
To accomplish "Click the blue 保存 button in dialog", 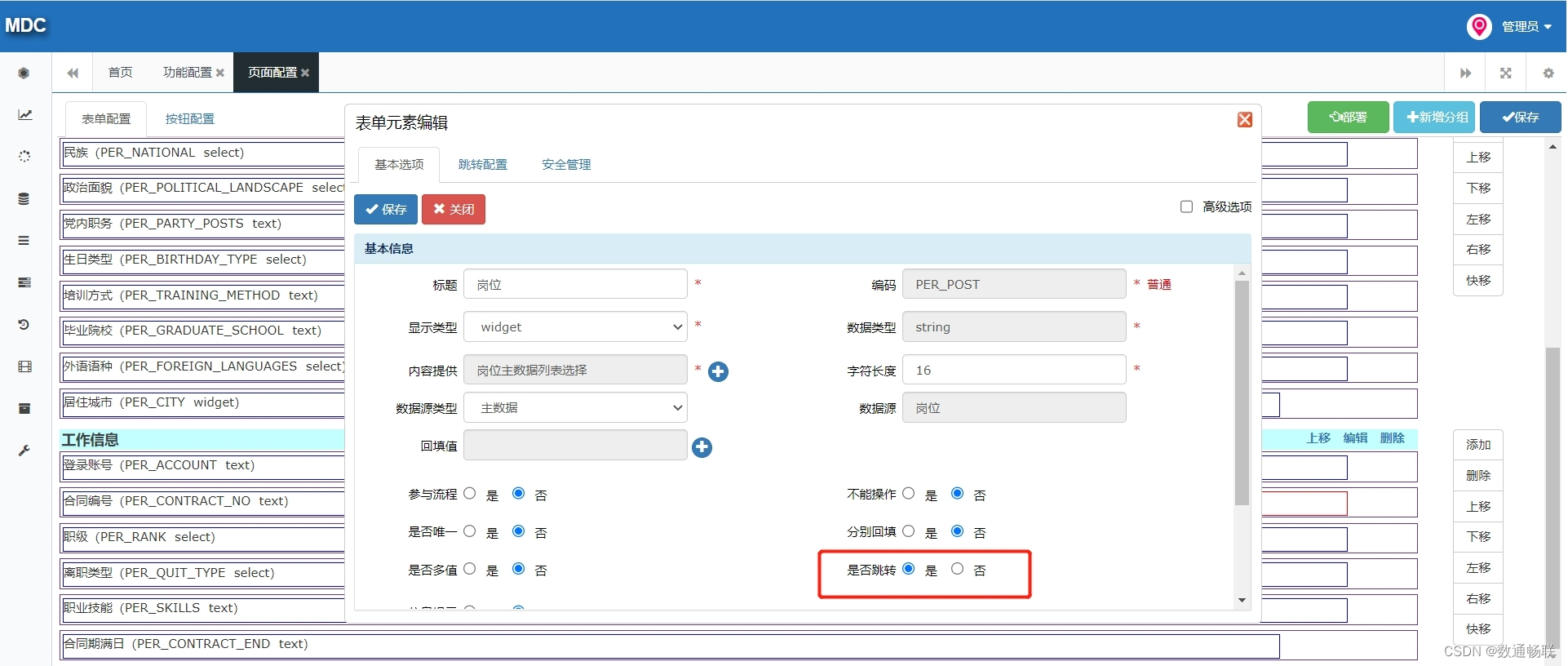I will tap(386, 209).
